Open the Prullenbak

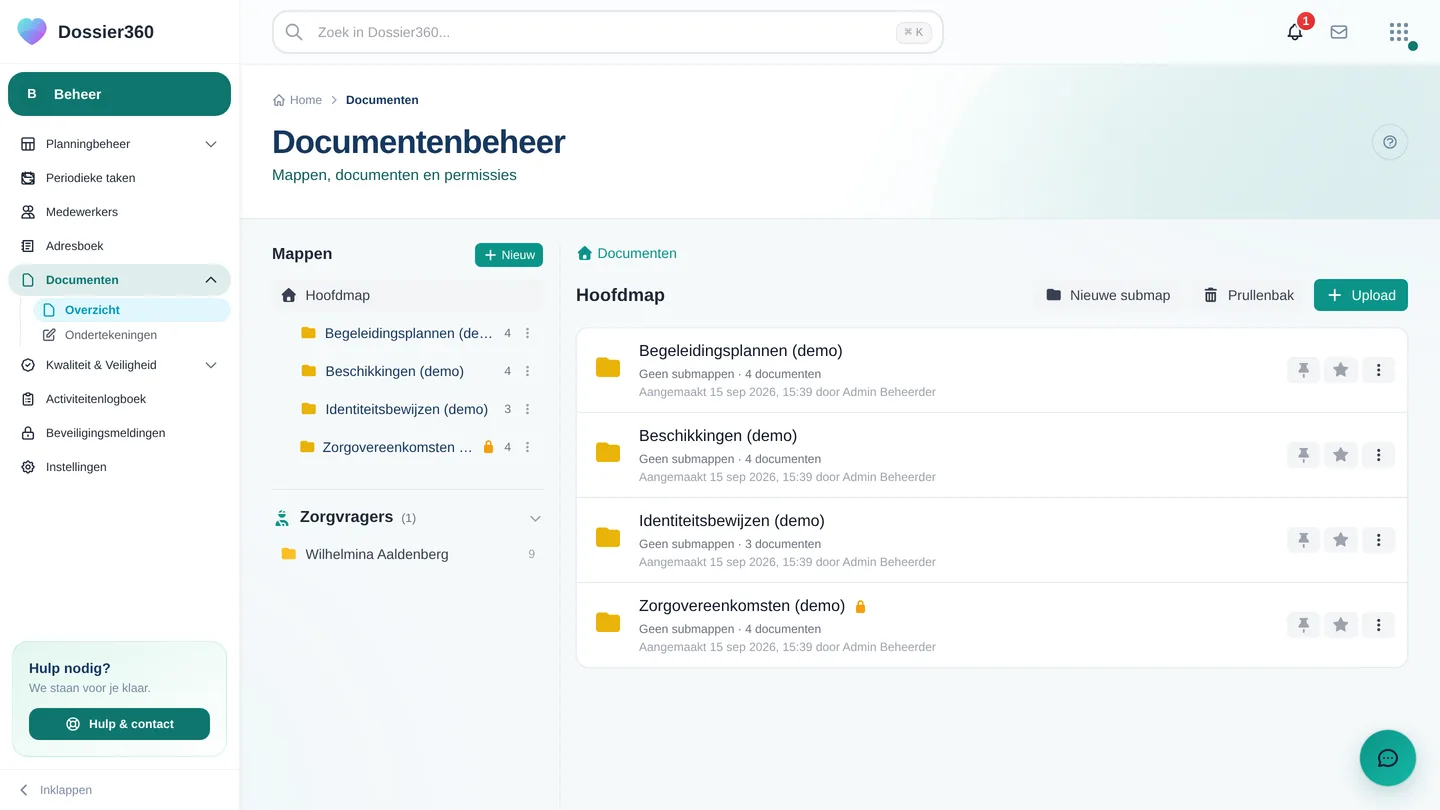pyautogui.click(x=1249, y=295)
